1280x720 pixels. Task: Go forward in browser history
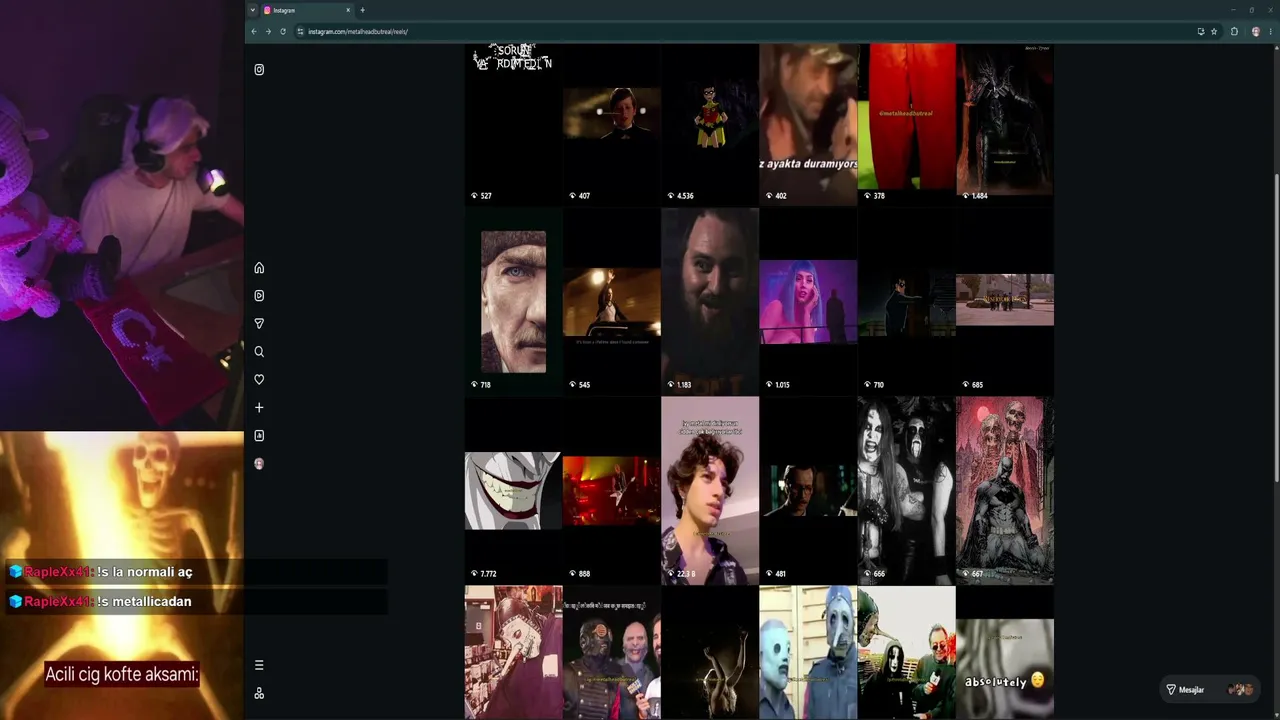pos(268,32)
